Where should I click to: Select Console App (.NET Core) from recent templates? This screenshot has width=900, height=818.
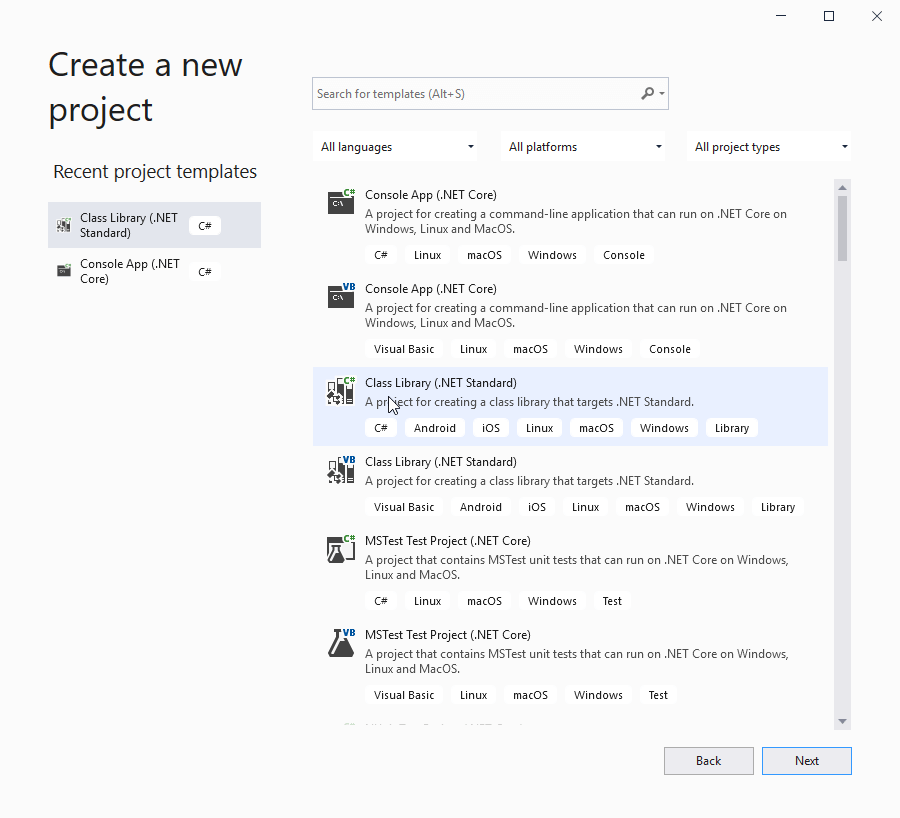pyautogui.click(x=130, y=271)
